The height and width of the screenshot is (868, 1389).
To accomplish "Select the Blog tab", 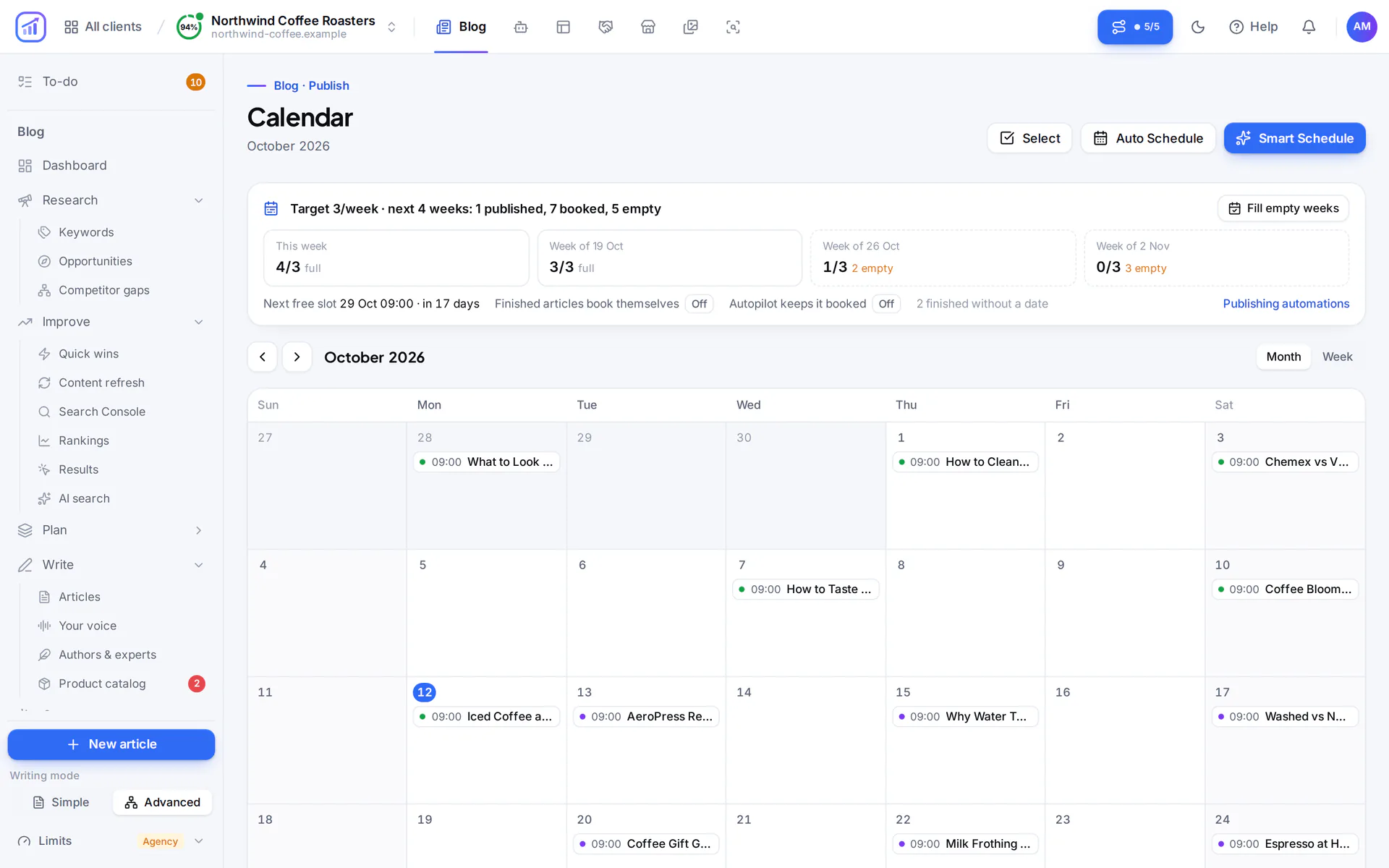I will [461, 27].
